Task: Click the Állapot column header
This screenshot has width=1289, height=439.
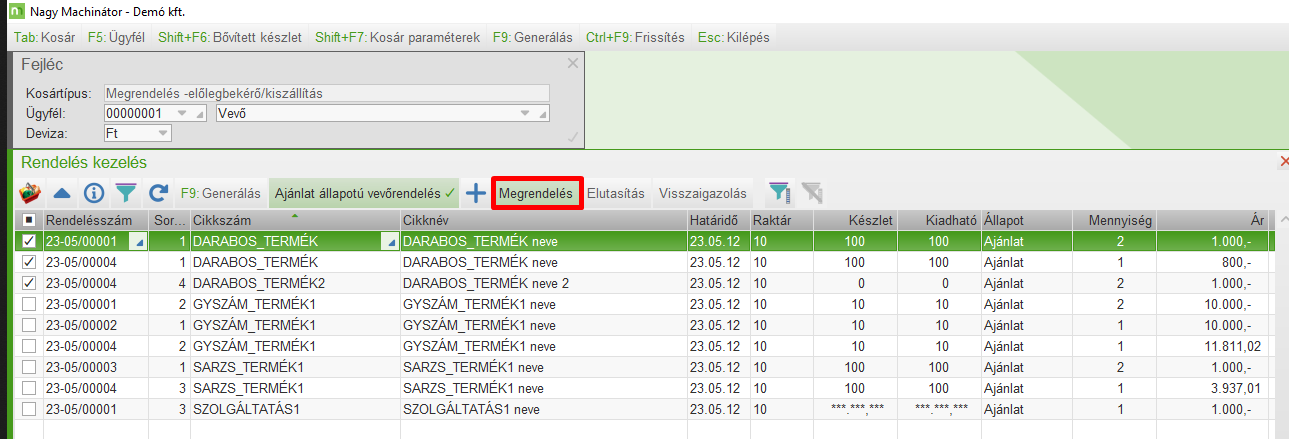Action: point(1026,220)
